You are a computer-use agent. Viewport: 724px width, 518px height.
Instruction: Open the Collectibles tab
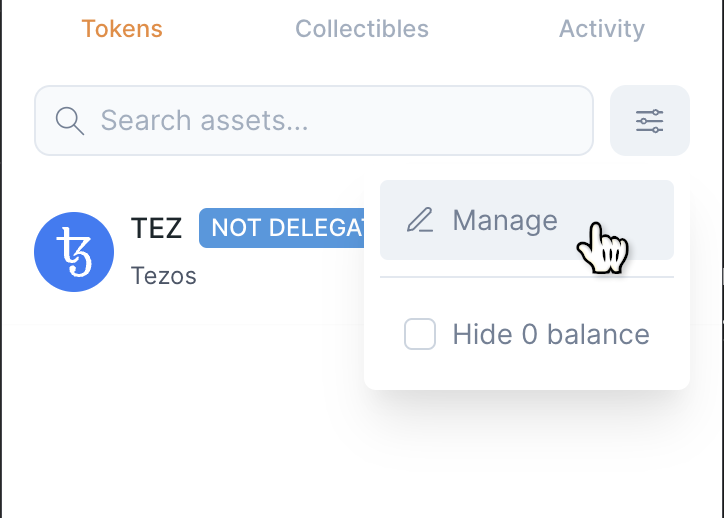pos(362,29)
